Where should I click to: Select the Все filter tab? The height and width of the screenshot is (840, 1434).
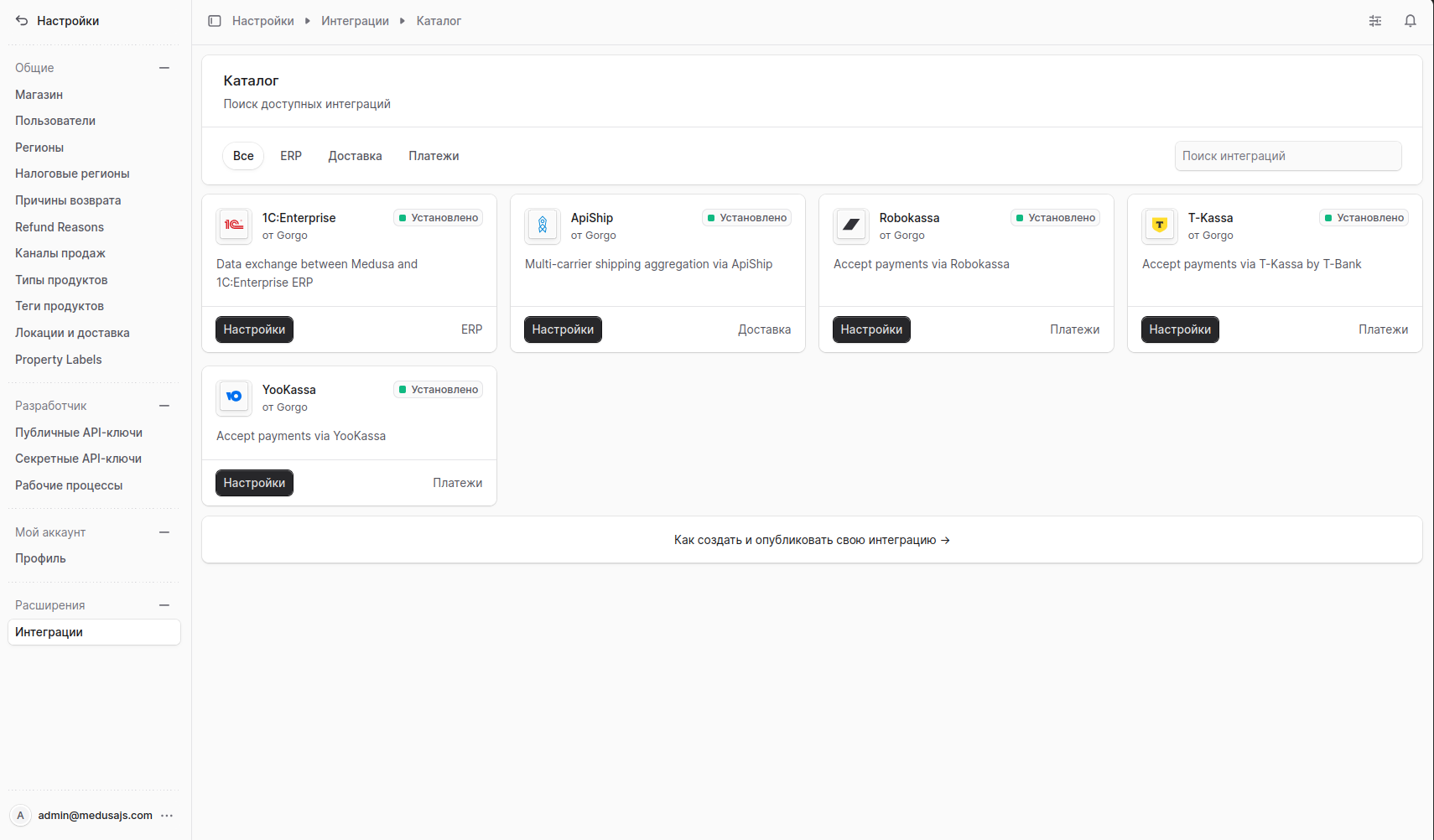coord(243,156)
